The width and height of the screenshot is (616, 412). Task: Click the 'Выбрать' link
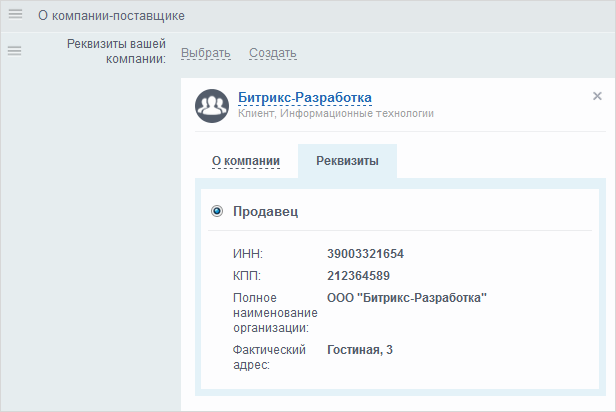pos(206,53)
